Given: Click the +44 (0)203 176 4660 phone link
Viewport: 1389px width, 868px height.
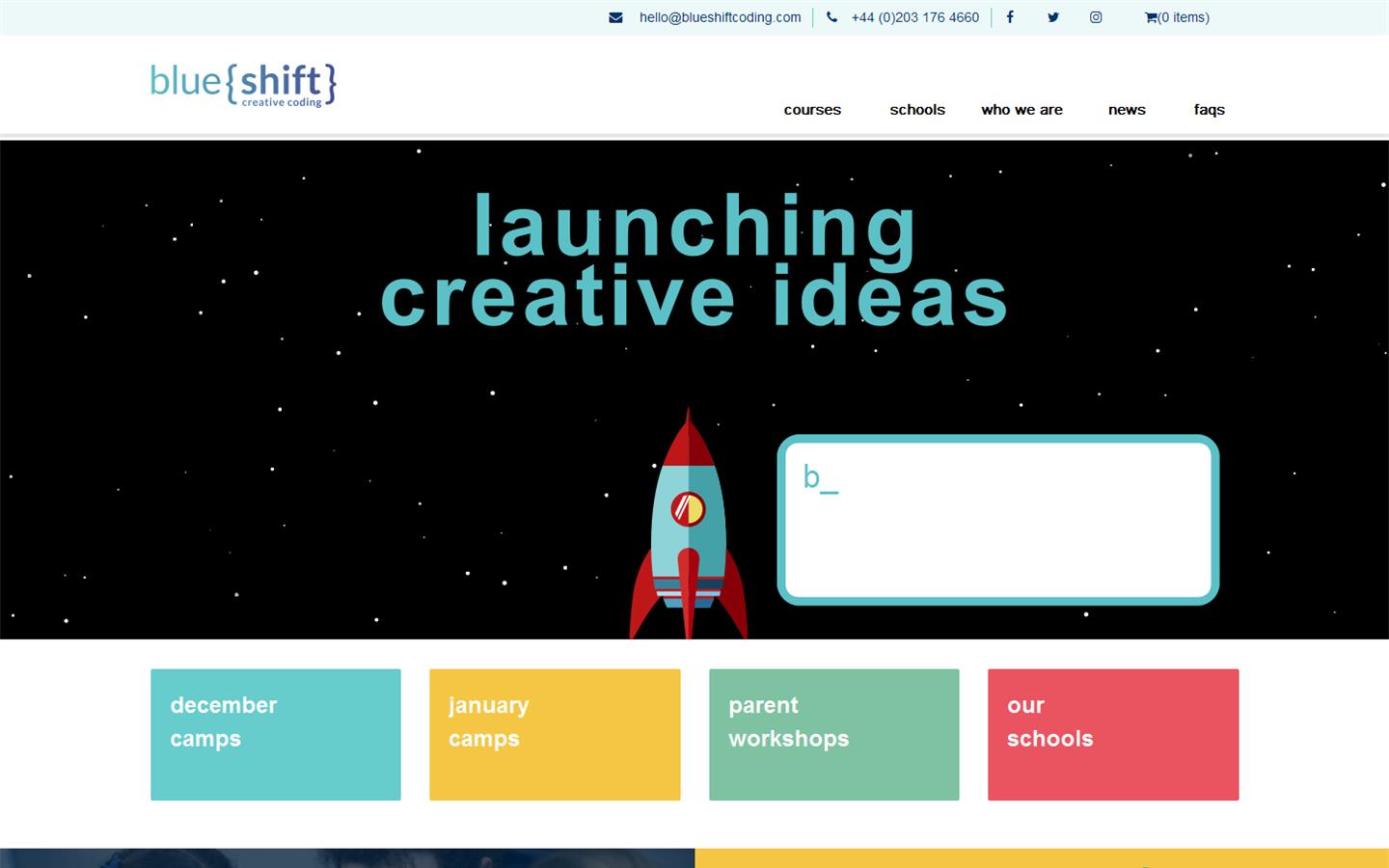Looking at the screenshot, I should click(x=914, y=17).
